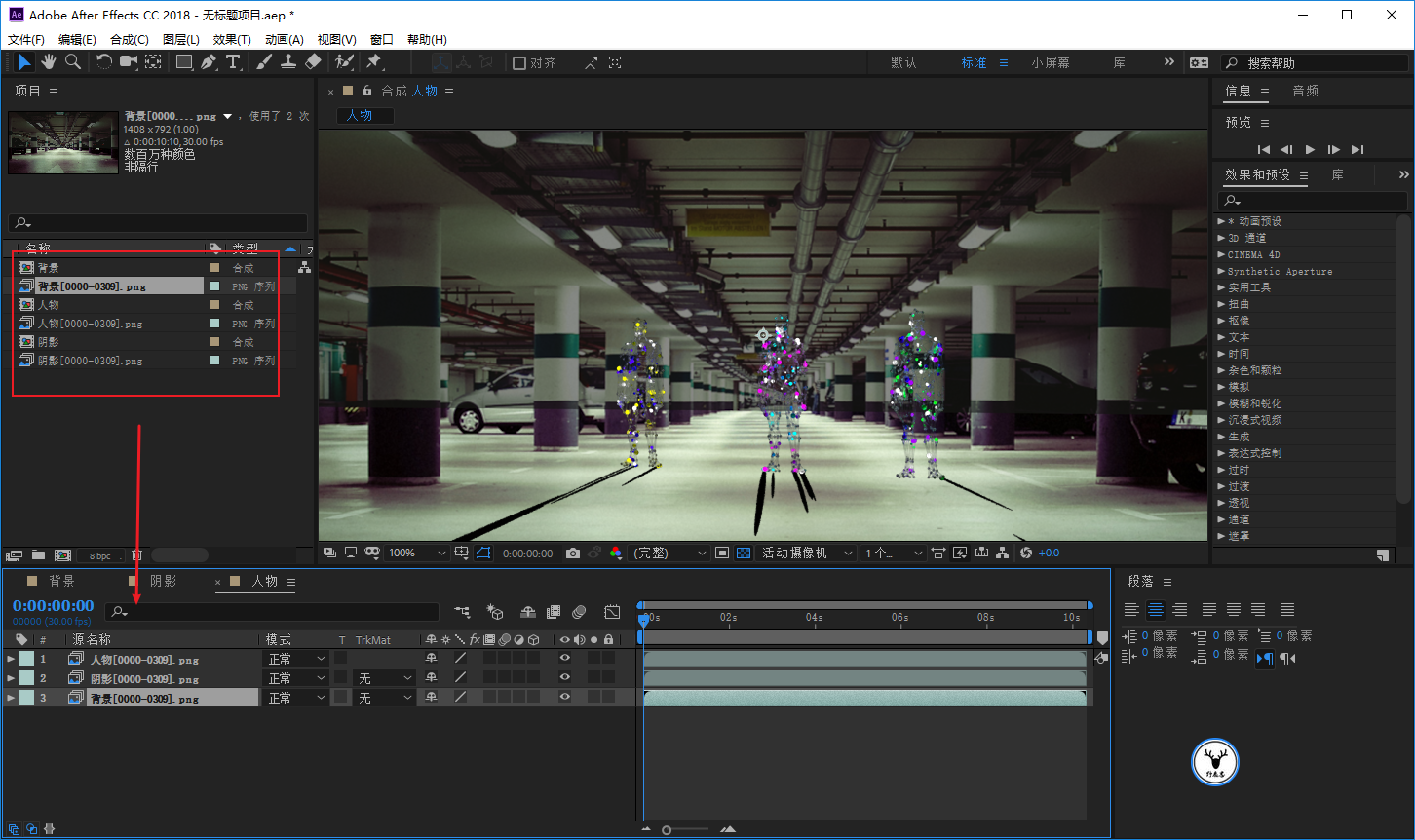Open the 窗口 menu

pyautogui.click(x=382, y=40)
